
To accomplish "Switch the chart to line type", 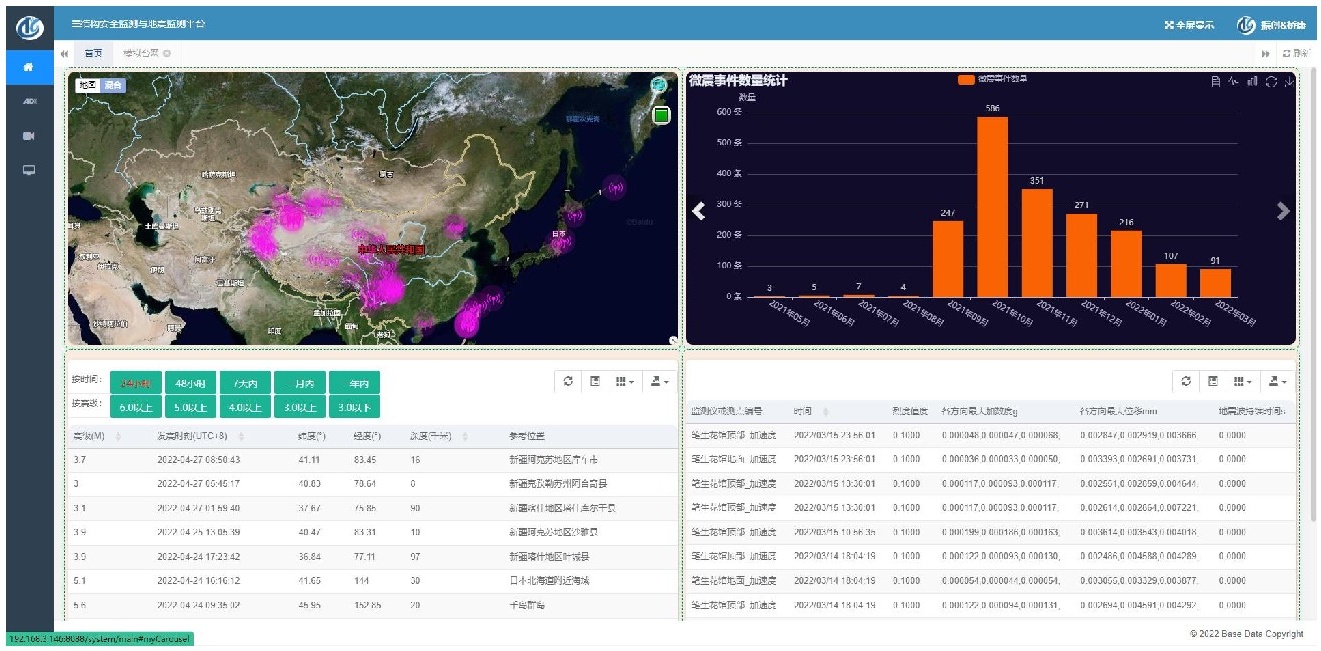I will coord(1233,82).
